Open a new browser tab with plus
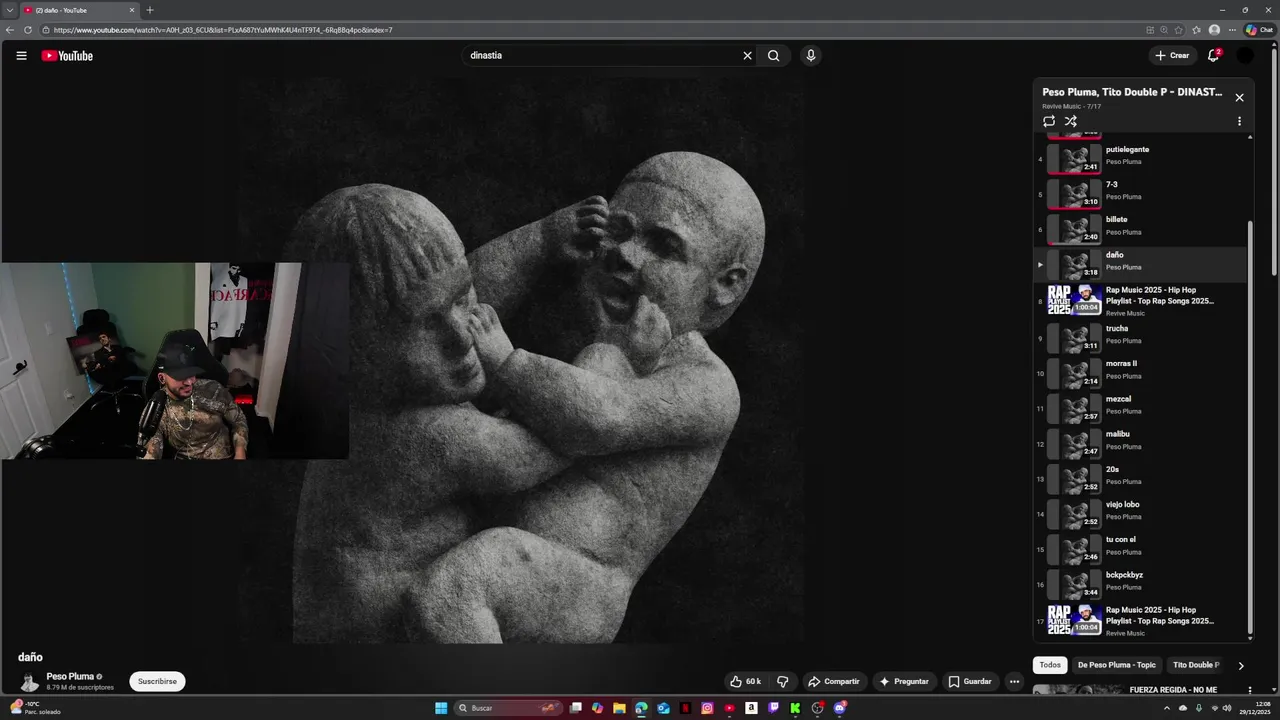The width and height of the screenshot is (1280, 720). [150, 10]
